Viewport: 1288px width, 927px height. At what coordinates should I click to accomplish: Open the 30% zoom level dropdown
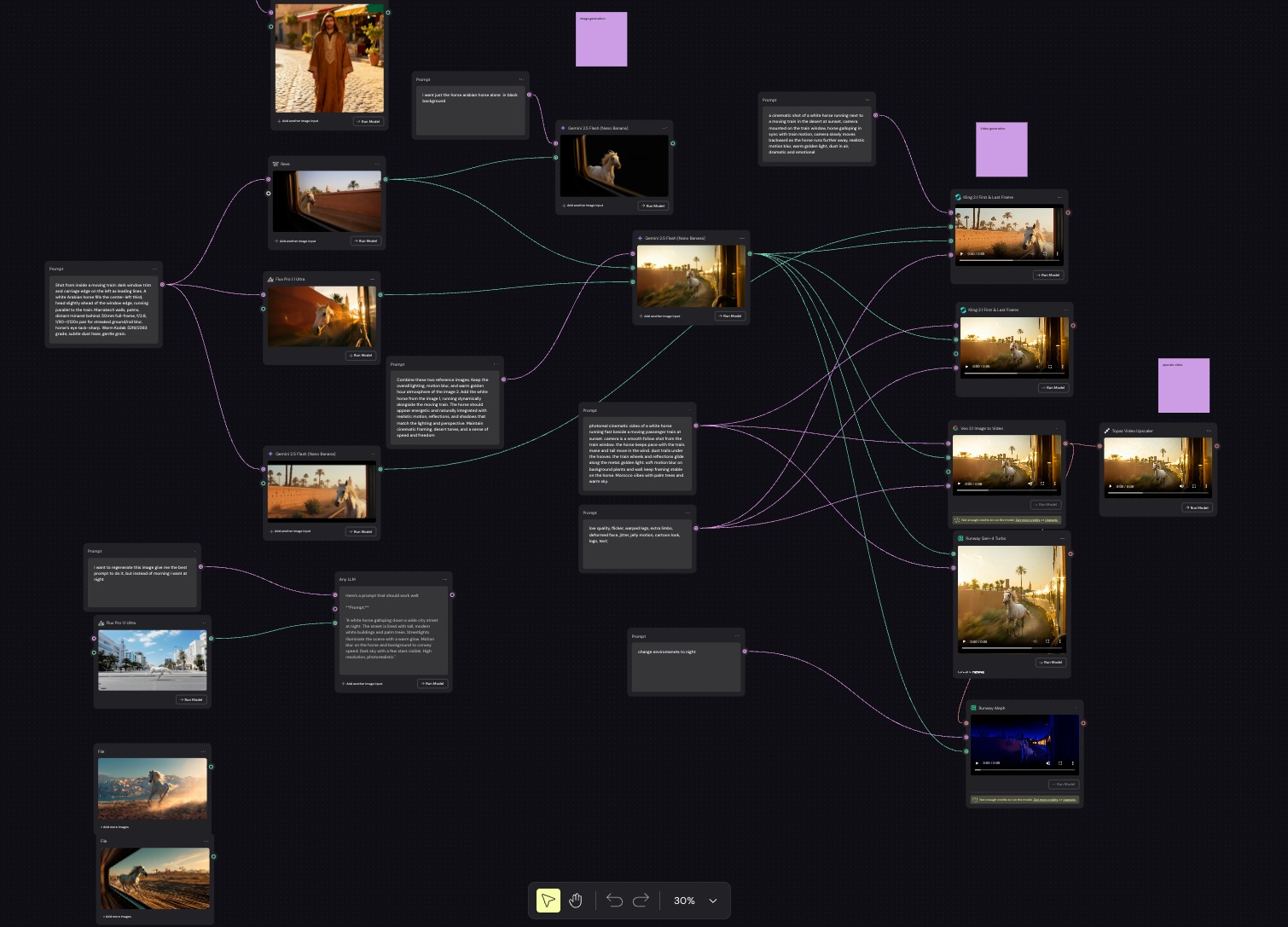click(712, 901)
